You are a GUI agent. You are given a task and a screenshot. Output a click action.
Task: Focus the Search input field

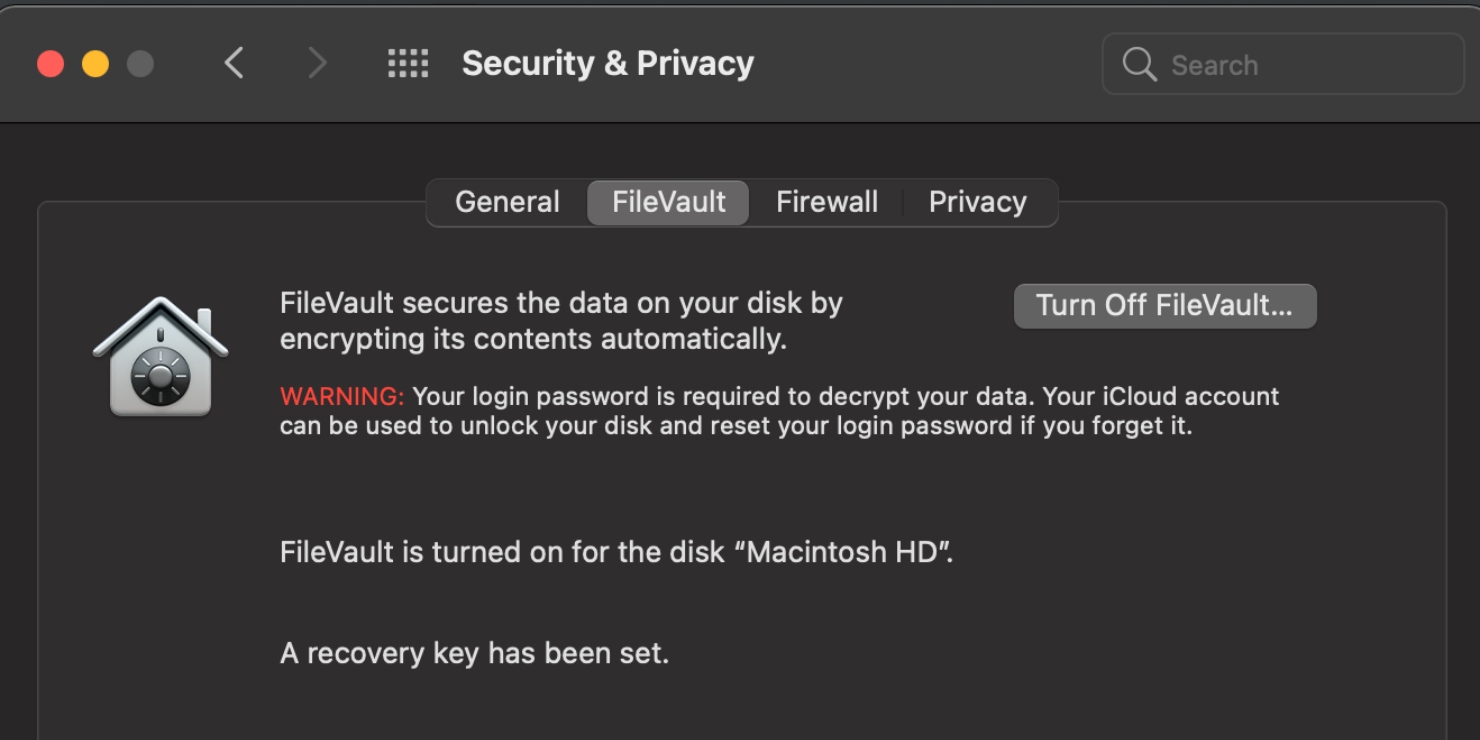(1283, 65)
